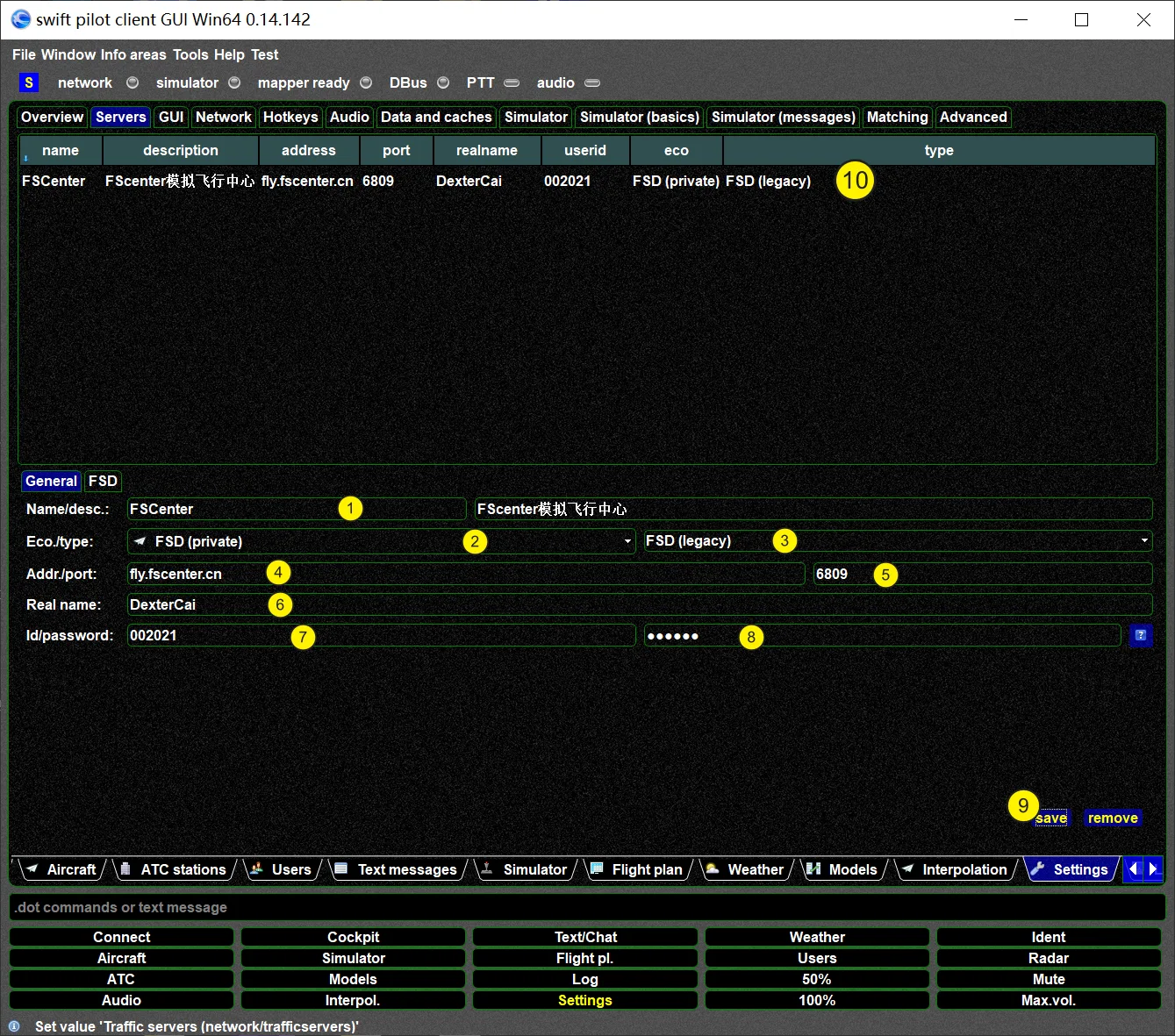1175x1036 pixels.
Task: Switch to the Matching settings tab
Action: pyautogui.click(x=897, y=117)
